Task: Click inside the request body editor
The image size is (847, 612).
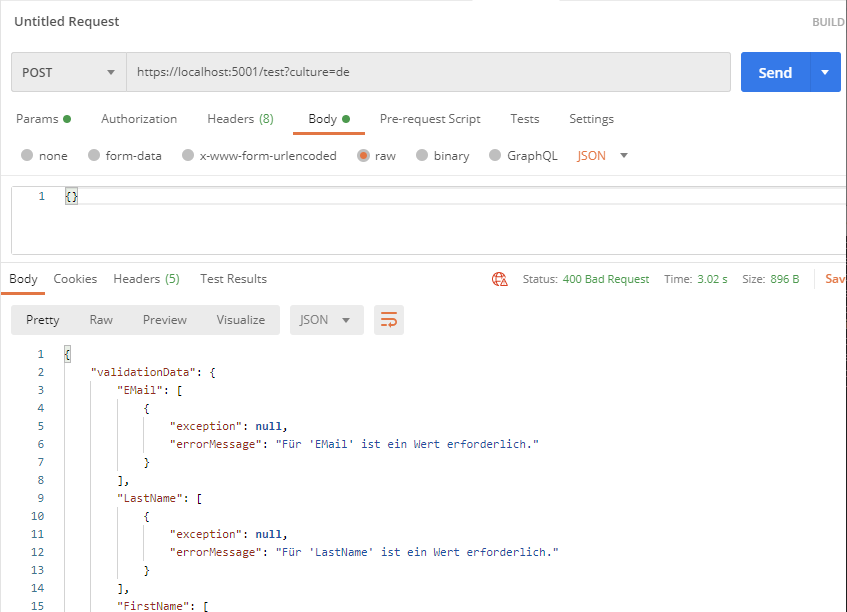Action: coord(428,220)
